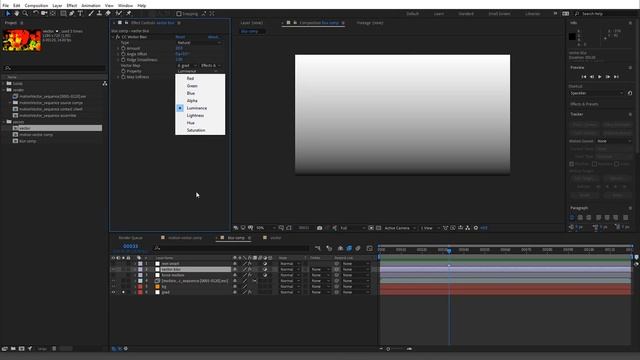Screen dimensions: 640x360
Task: Click the stopwatch next to Map Softness
Action: (x=123, y=77)
